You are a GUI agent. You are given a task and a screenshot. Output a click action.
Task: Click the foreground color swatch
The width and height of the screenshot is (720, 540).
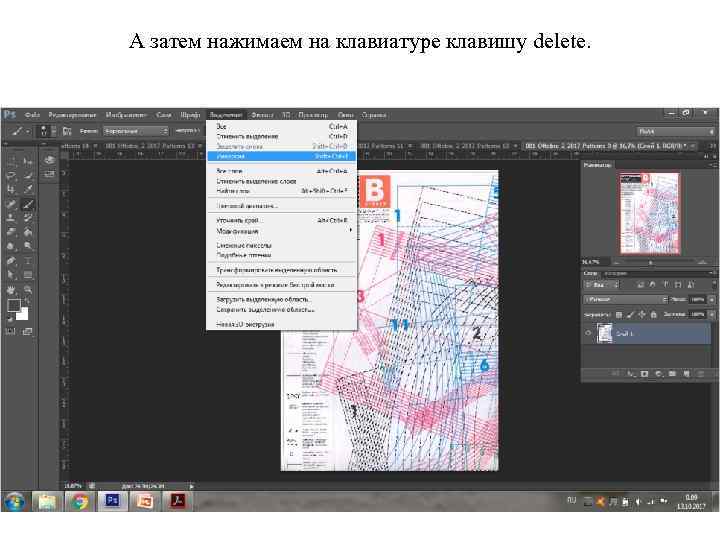click(x=12, y=304)
